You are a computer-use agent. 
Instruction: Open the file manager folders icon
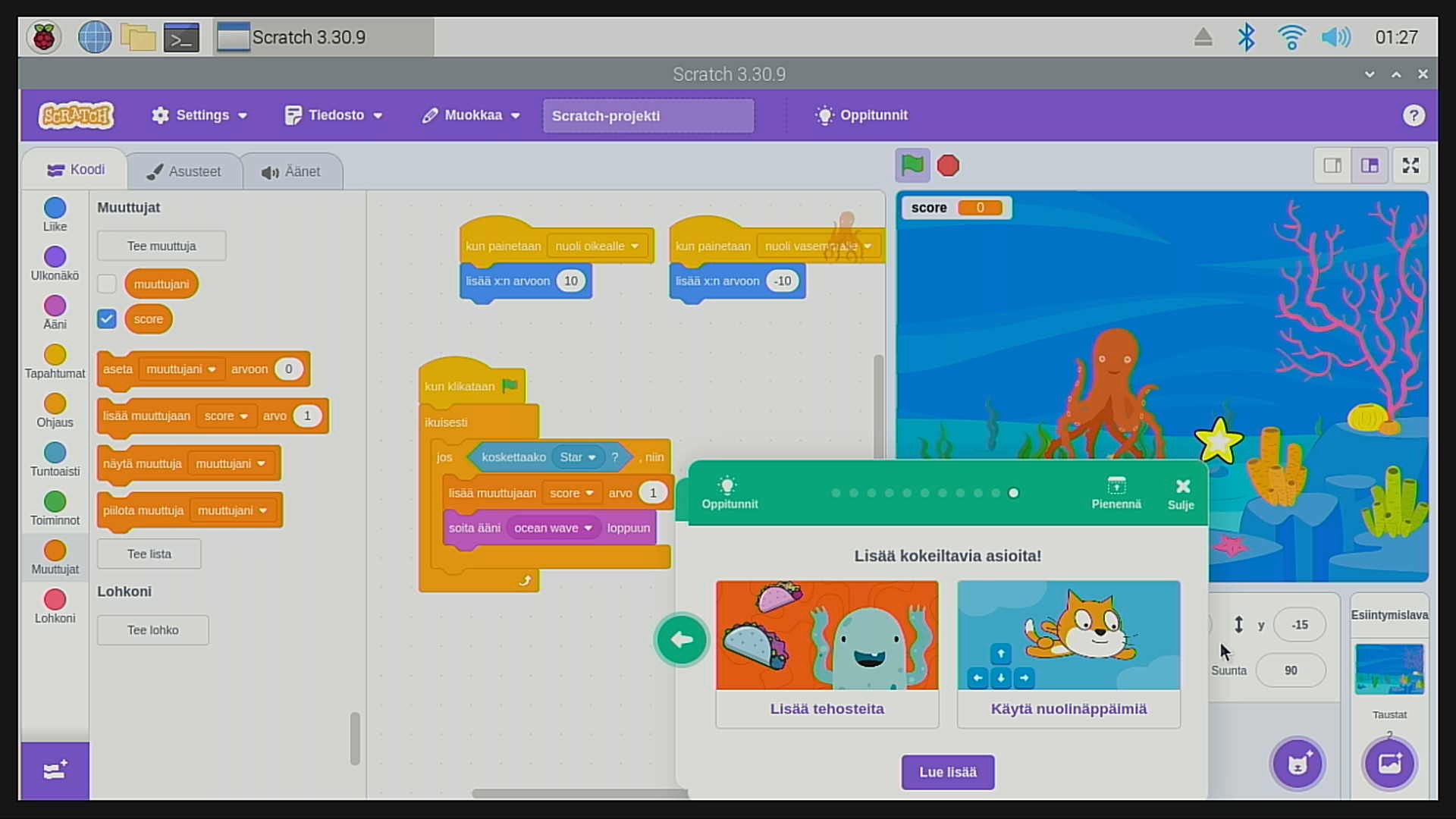(x=138, y=37)
